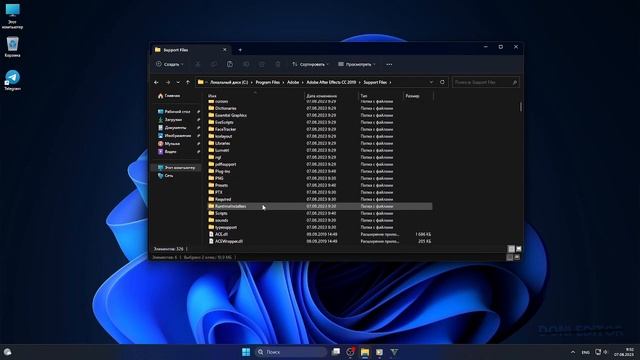Open the Корзина recycle bin icon
Image resolution: width=640 pixels, height=360 pixels.
[12, 47]
